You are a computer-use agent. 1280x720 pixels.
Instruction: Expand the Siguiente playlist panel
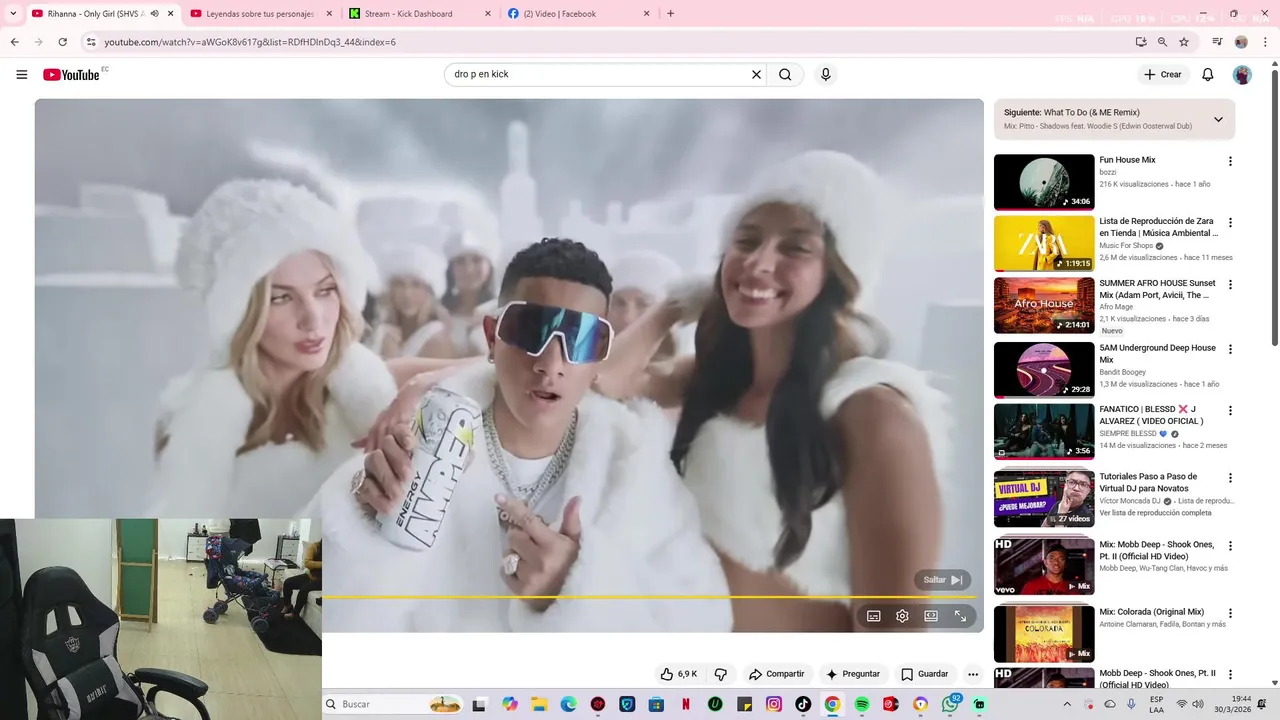click(x=1218, y=119)
